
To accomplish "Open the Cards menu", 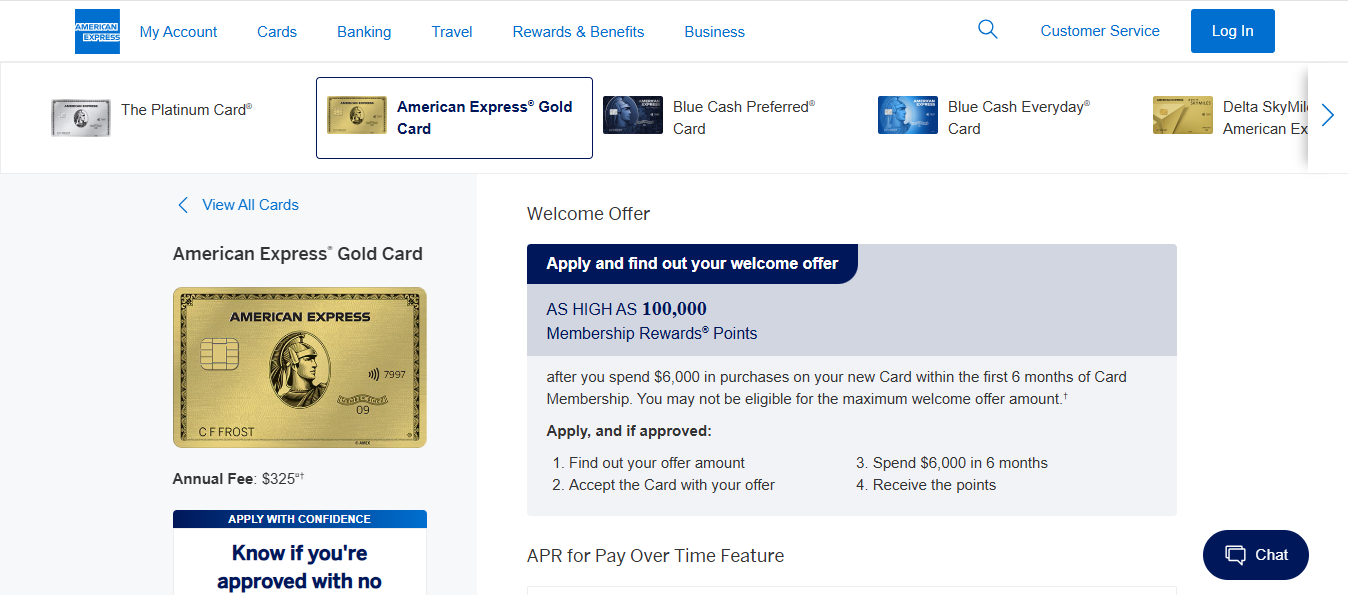I will tap(277, 31).
